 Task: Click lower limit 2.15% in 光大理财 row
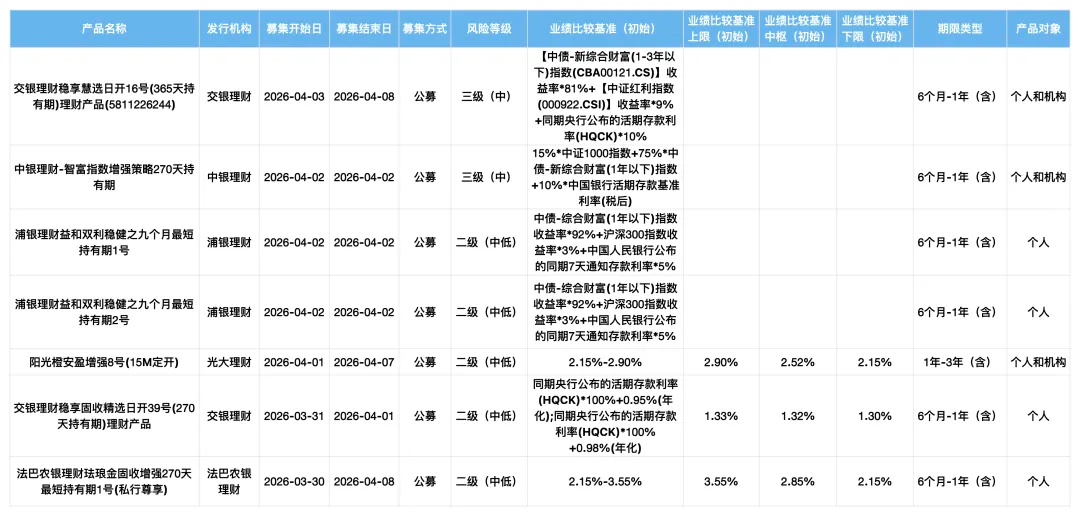tap(875, 362)
